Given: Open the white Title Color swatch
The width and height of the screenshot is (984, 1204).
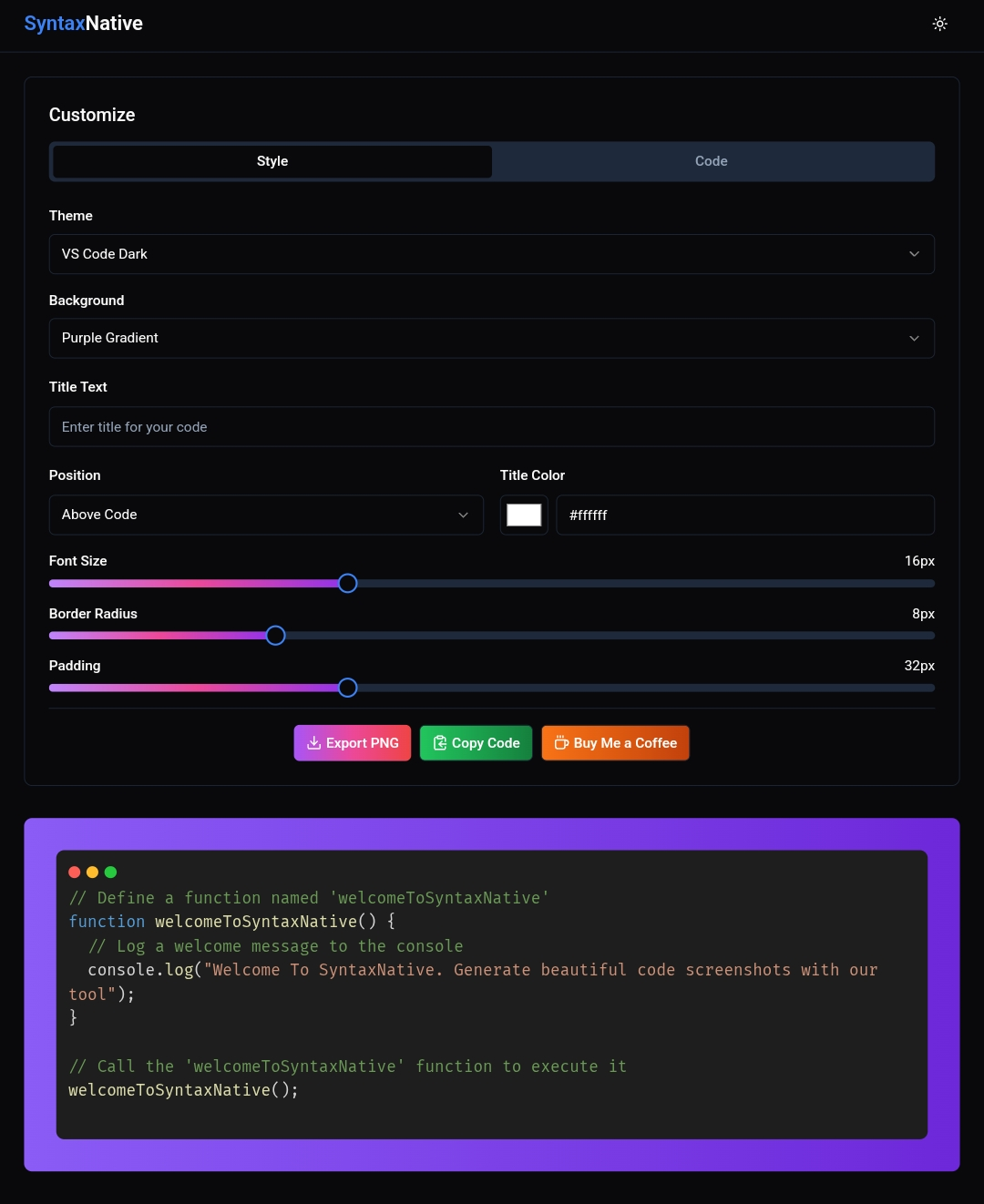Looking at the screenshot, I should [524, 515].
